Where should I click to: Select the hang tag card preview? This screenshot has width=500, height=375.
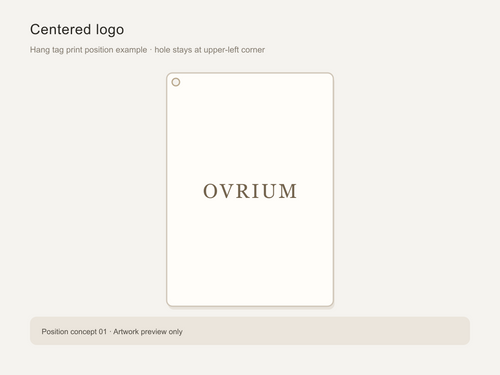(250, 189)
